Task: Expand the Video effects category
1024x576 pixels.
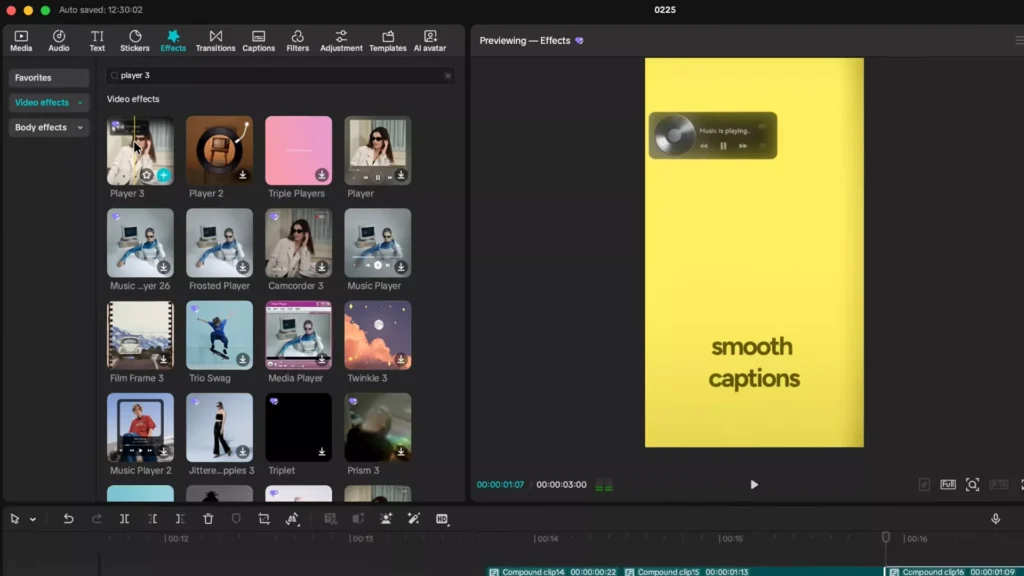Action: [x=48, y=102]
